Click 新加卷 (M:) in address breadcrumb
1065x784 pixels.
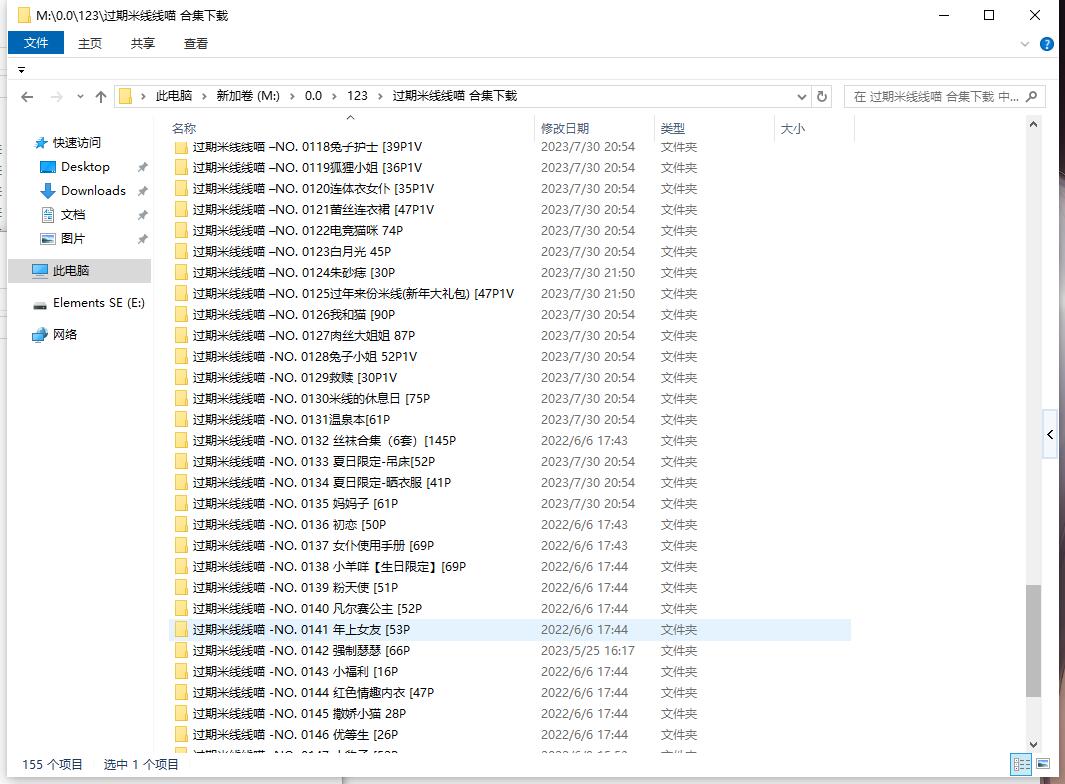point(248,96)
